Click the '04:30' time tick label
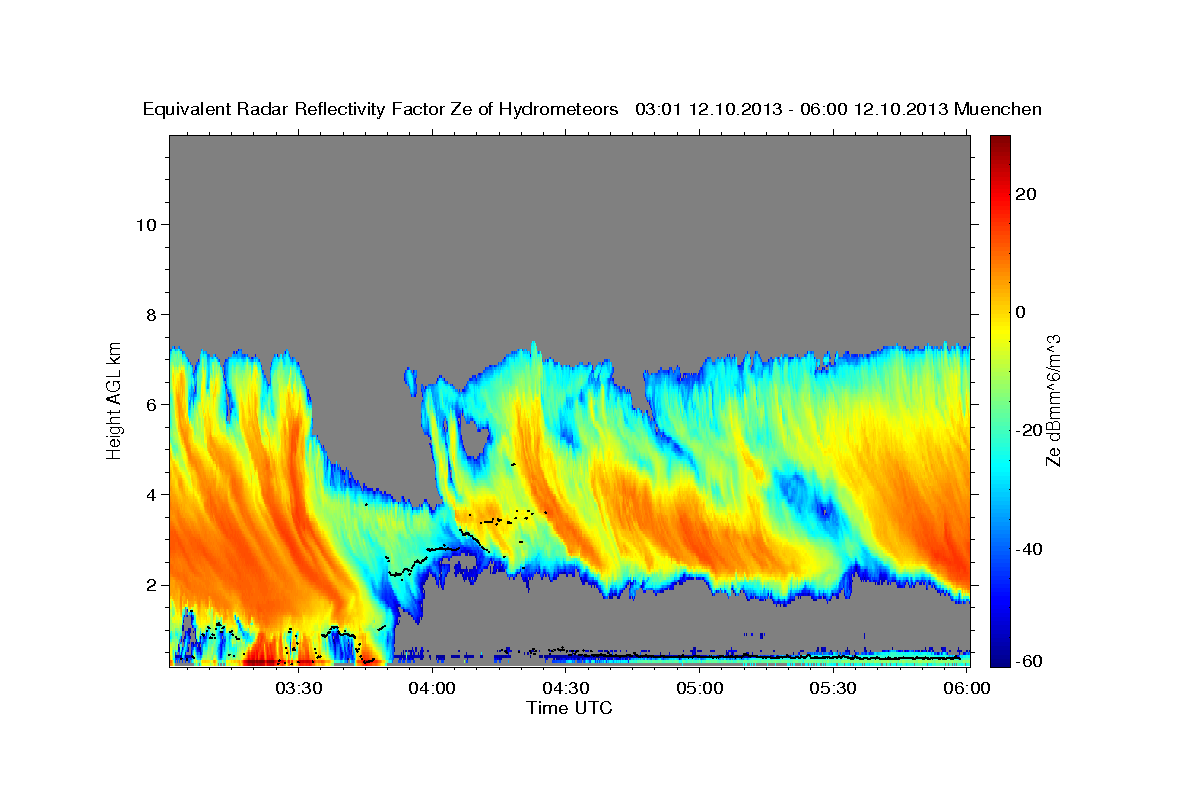This screenshot has width=1200, height=800. (566, 688)
